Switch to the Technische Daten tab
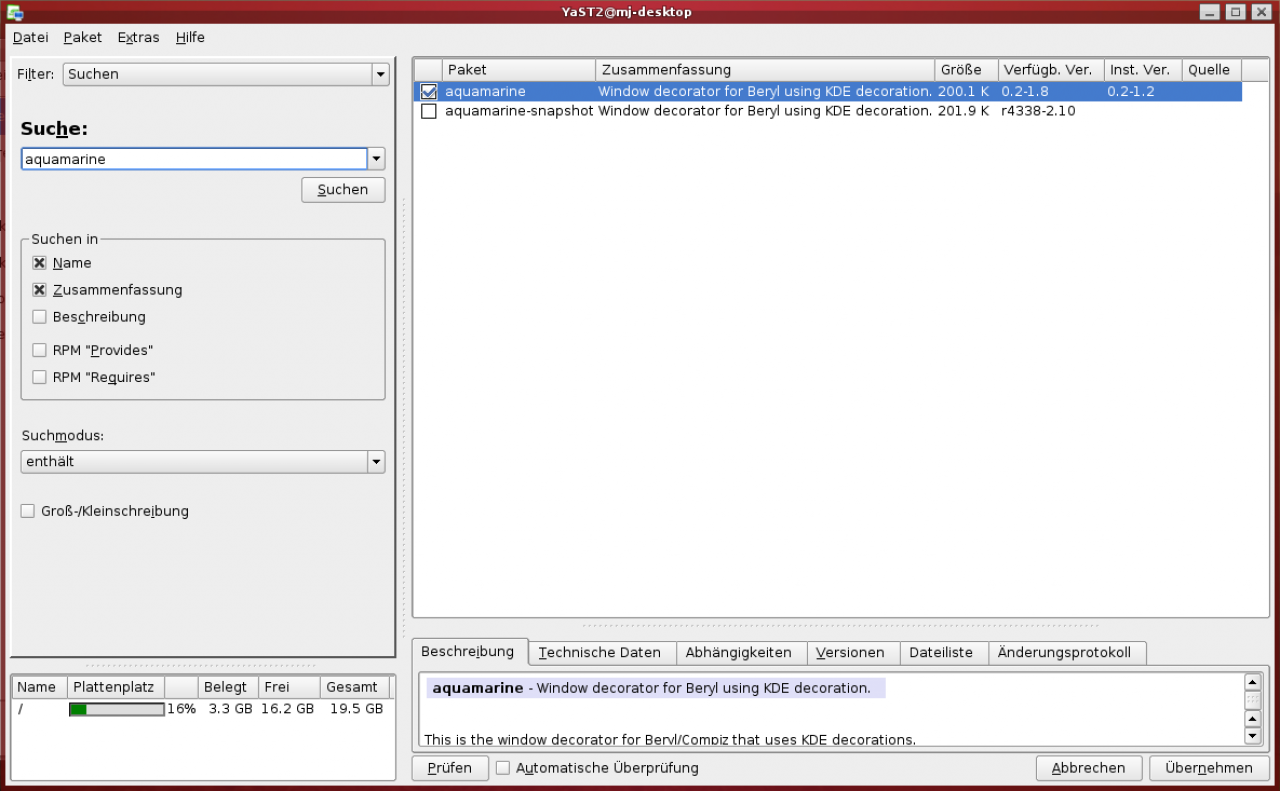Screen dimensions: 1280x791 pyautogui.click(x=600, y=653)
